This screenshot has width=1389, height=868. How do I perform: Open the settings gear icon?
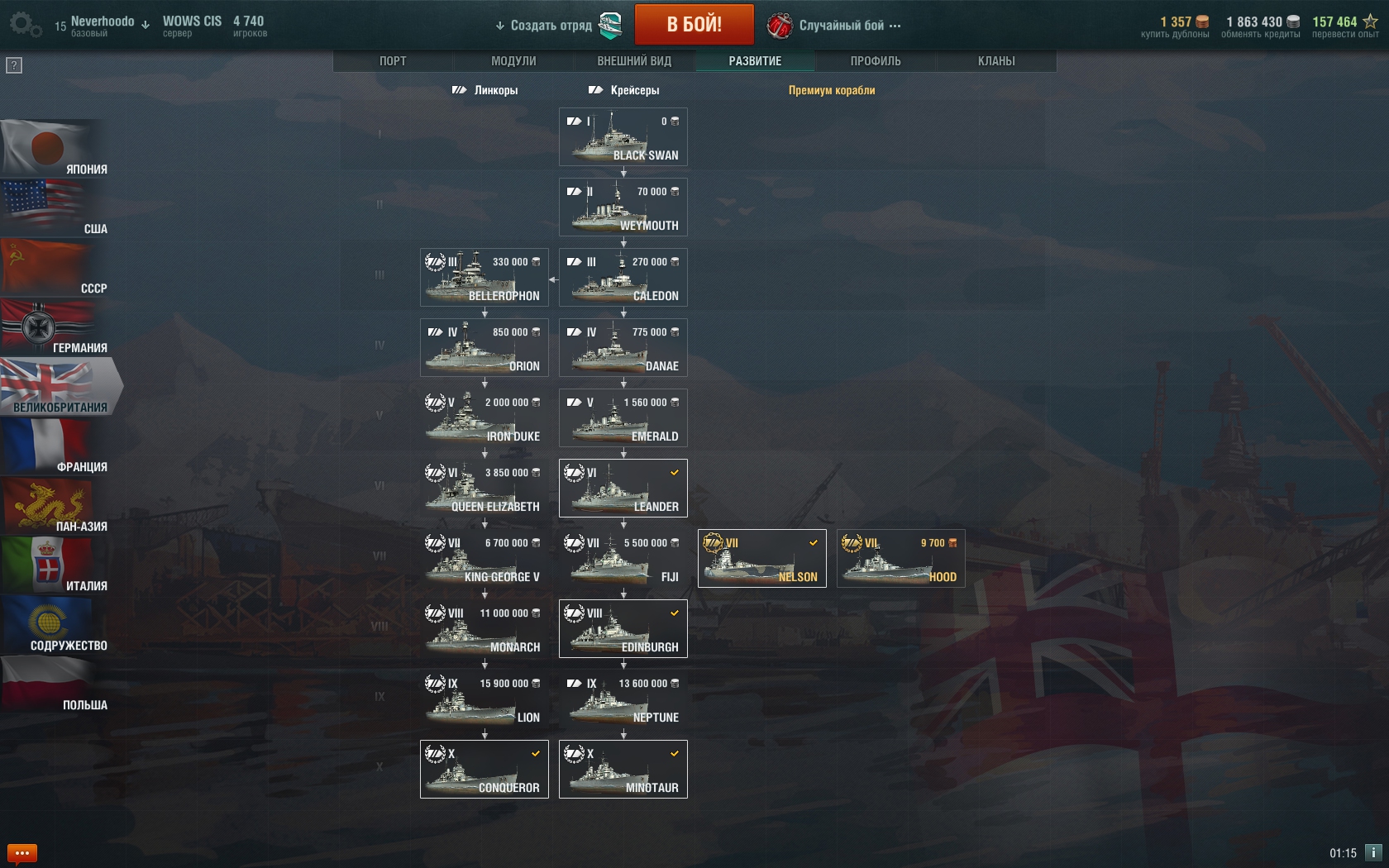click(x=25, y=24)
